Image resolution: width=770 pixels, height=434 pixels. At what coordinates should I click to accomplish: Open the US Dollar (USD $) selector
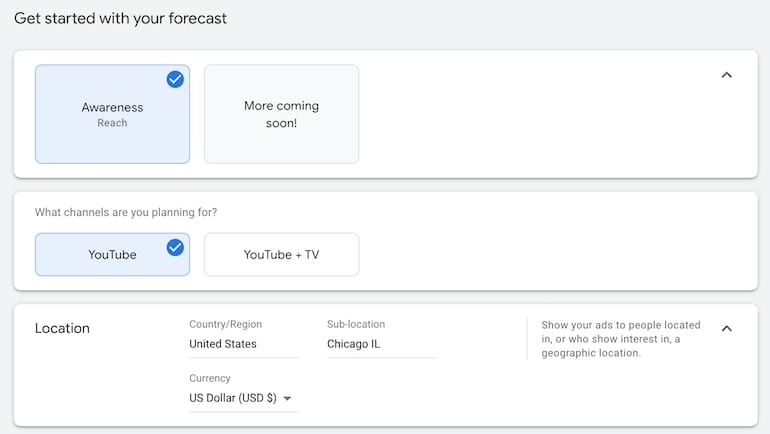[244, 398]
